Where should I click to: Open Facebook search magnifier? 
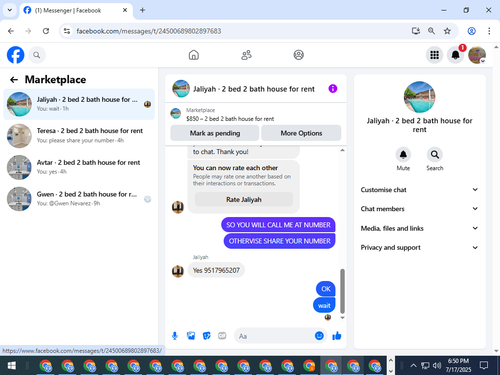[x=37, y=55]
